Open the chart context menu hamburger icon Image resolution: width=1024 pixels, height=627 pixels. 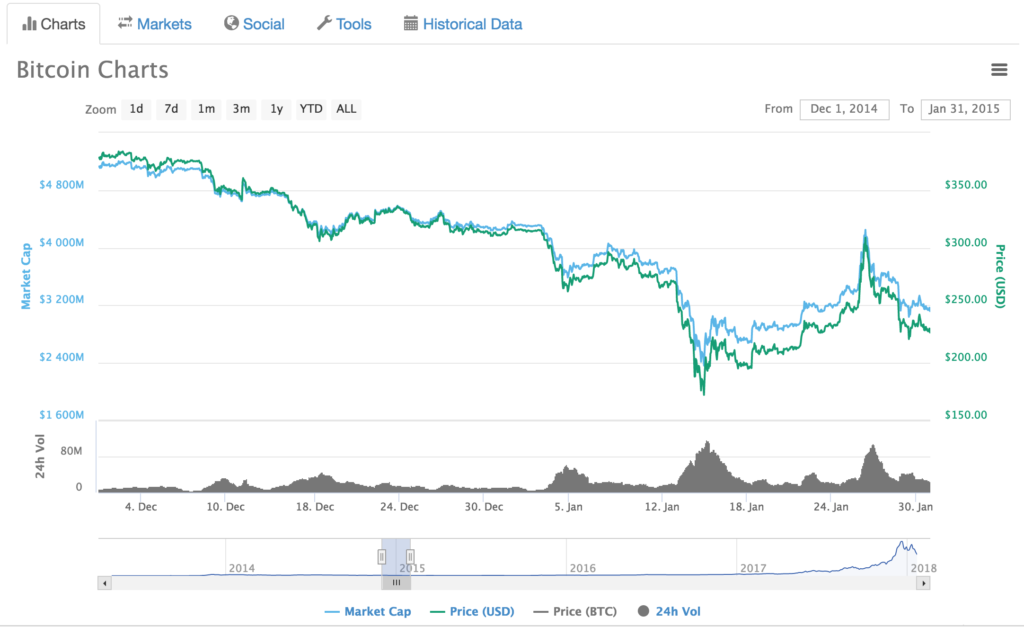point(999,69)
